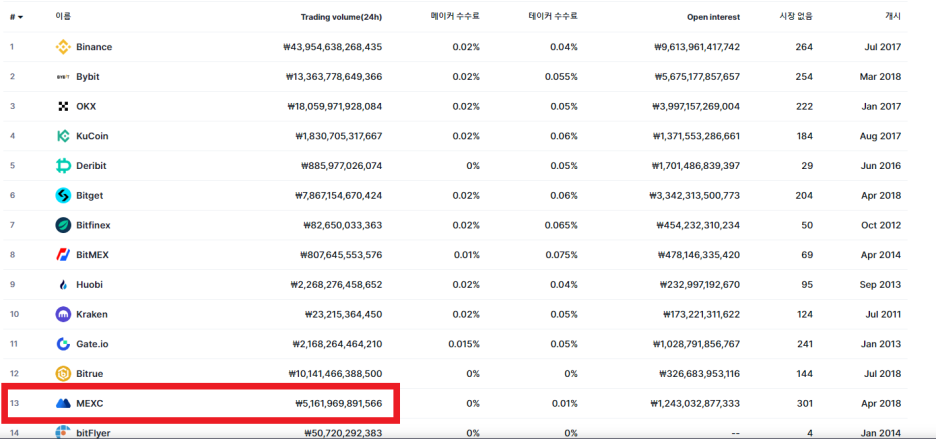Select MEXC volume ₩5,161,969,891,566
The height and width of the screenshot is (439, 936).
338,404
